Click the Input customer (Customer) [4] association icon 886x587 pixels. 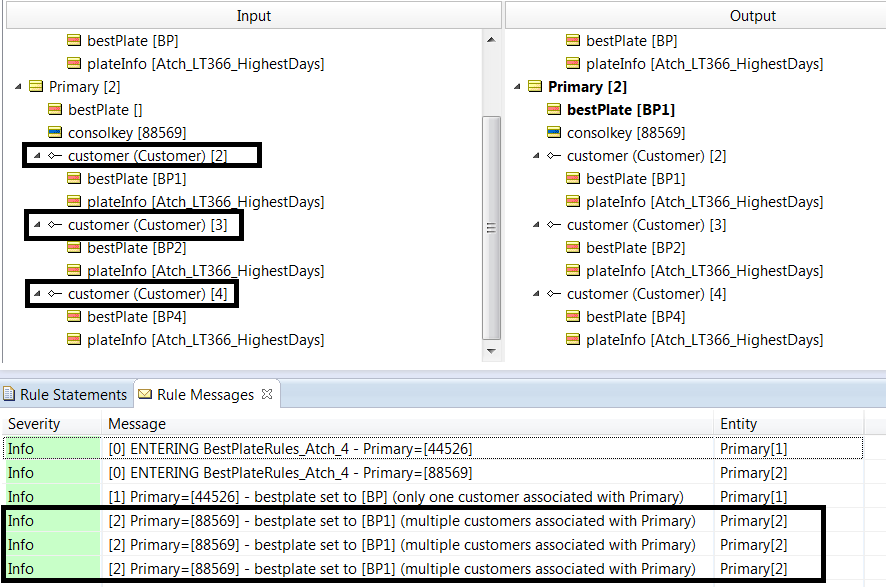pyautogui.click(x=55, y=293)
